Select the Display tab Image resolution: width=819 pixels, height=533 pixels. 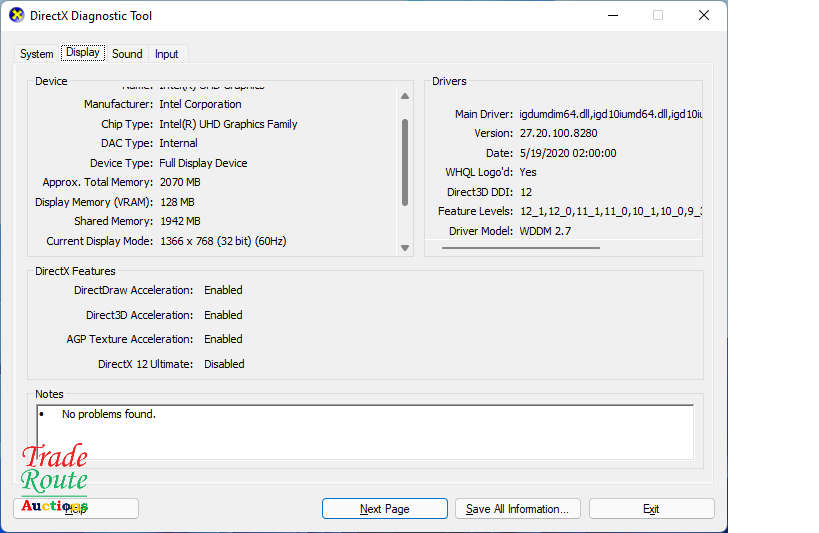click(x=83, y=53)
